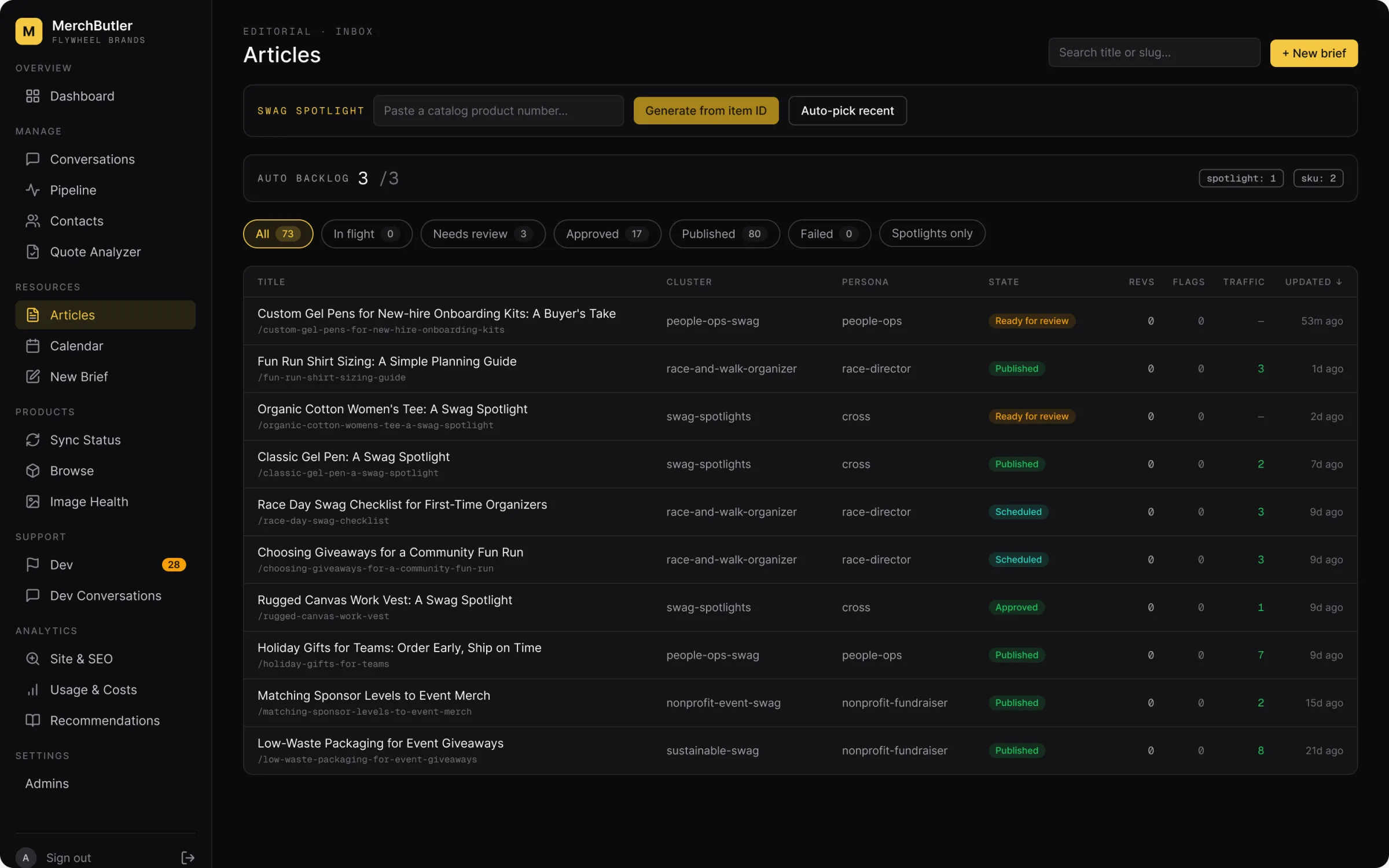Image resolution: width=1389 pixels, height=868 pixels.
Task: Open Classic Gel Pen Swag Spotlight article
Action: (353, 457)
